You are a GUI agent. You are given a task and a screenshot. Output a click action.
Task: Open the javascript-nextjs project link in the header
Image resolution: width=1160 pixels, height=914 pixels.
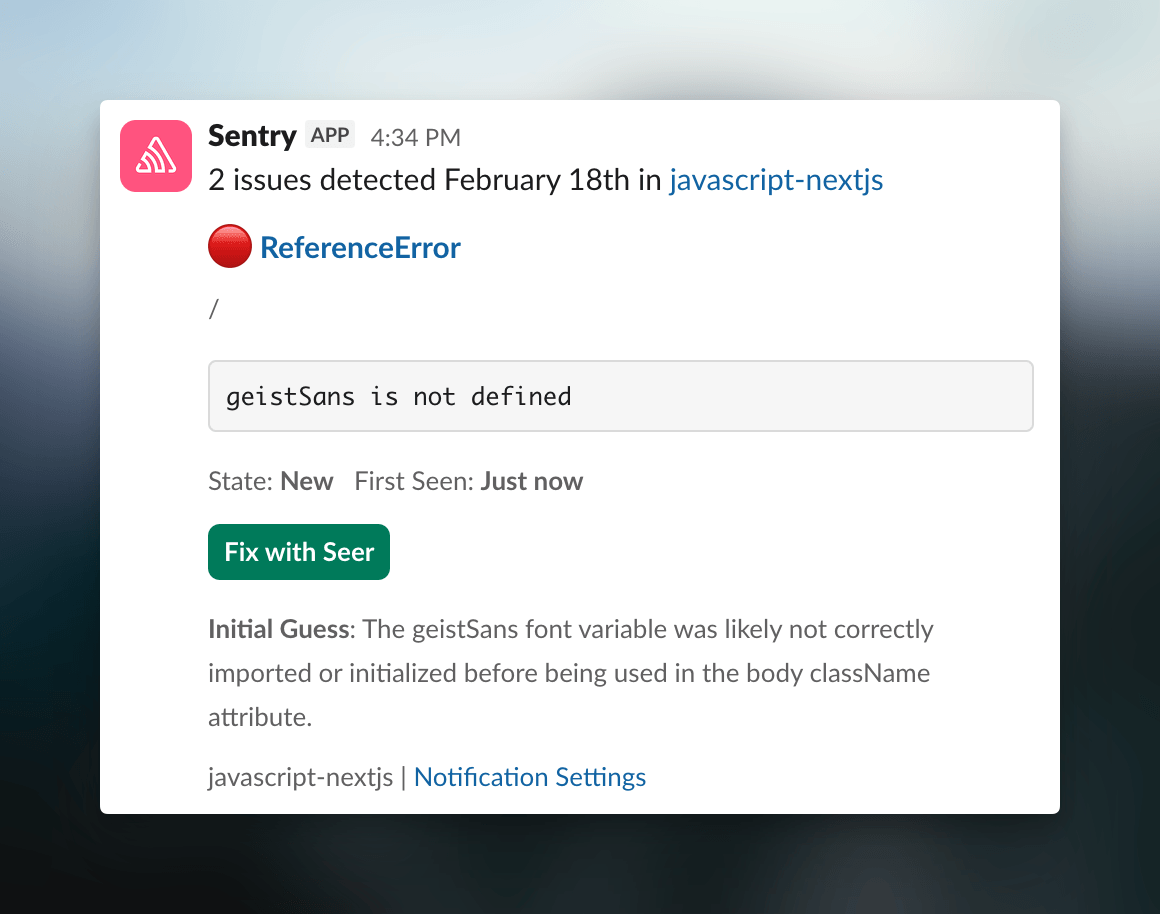(776, 180)
